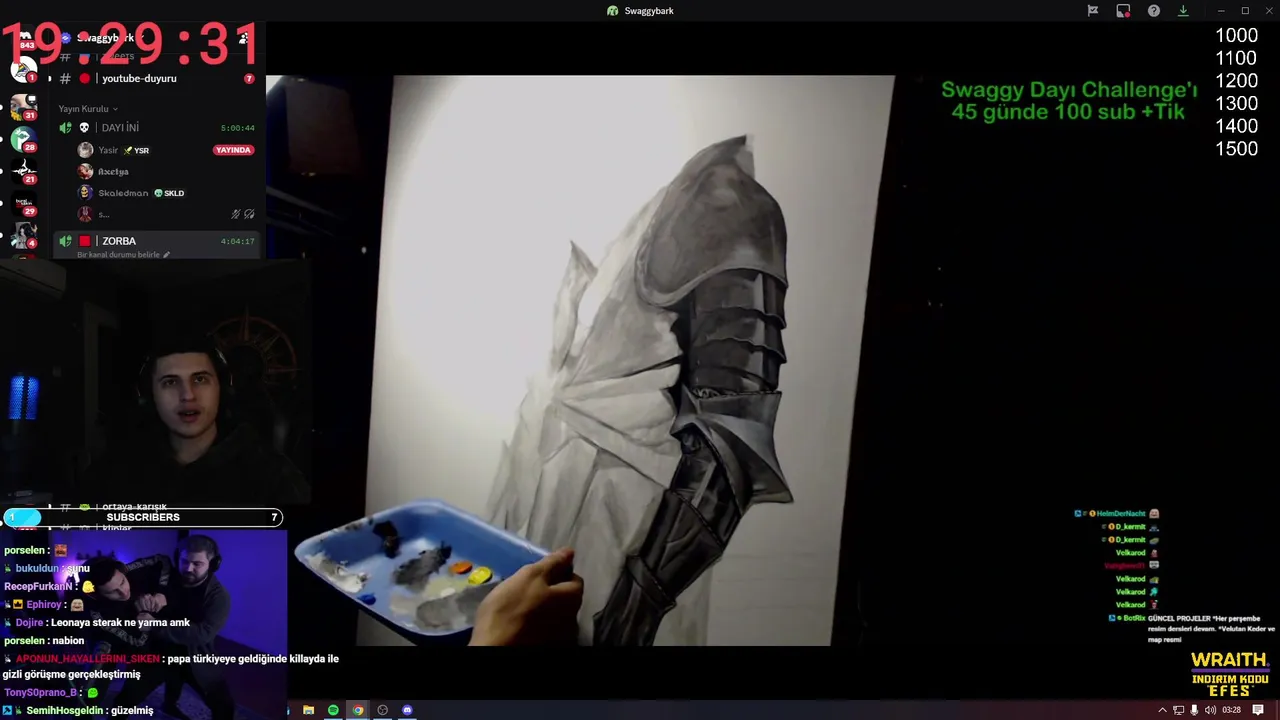Click the Swaggybark window title
Screen dimensions: 1280x720
pos(649,11)
